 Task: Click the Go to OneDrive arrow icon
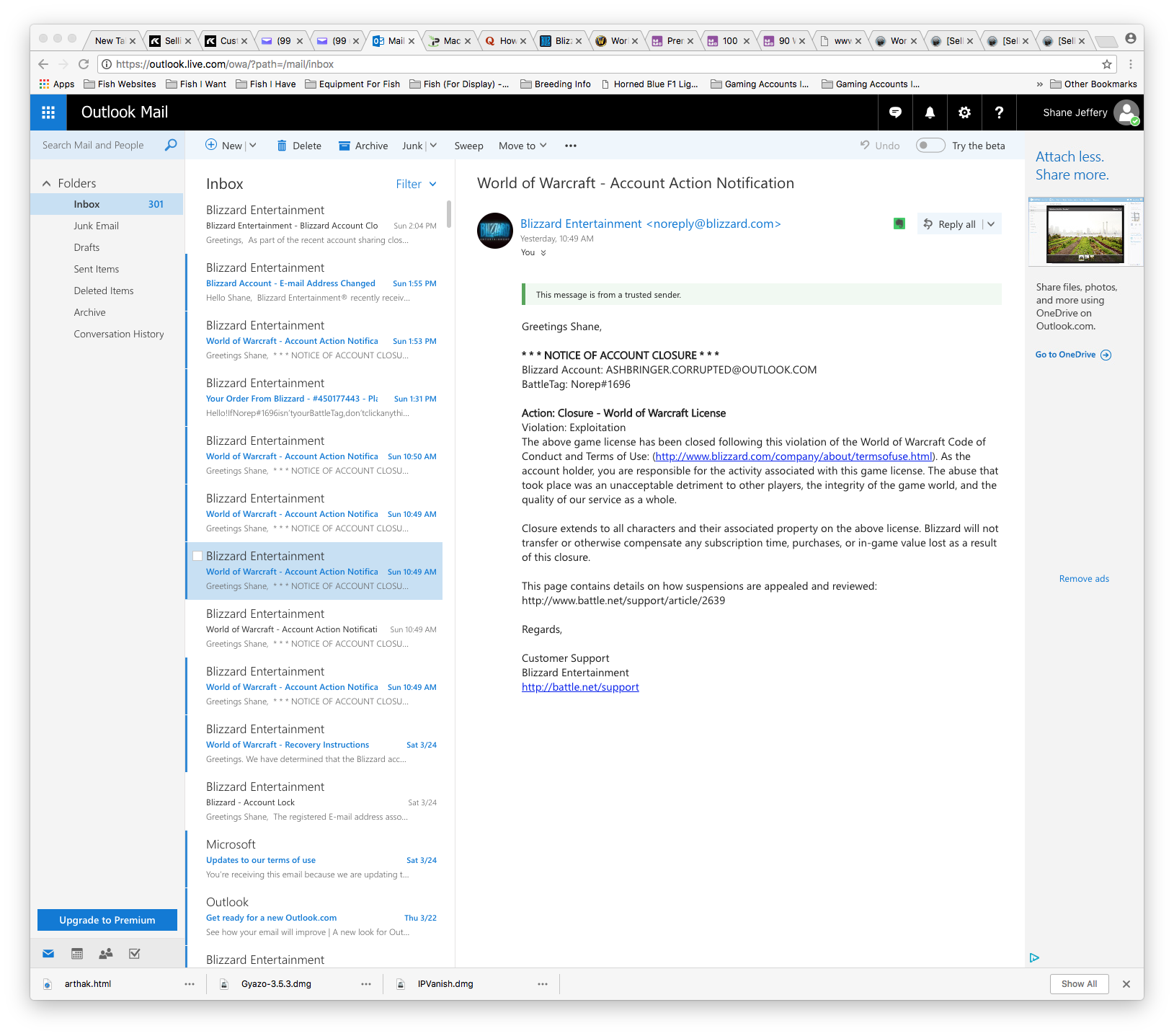click(x=1106, y=355)
